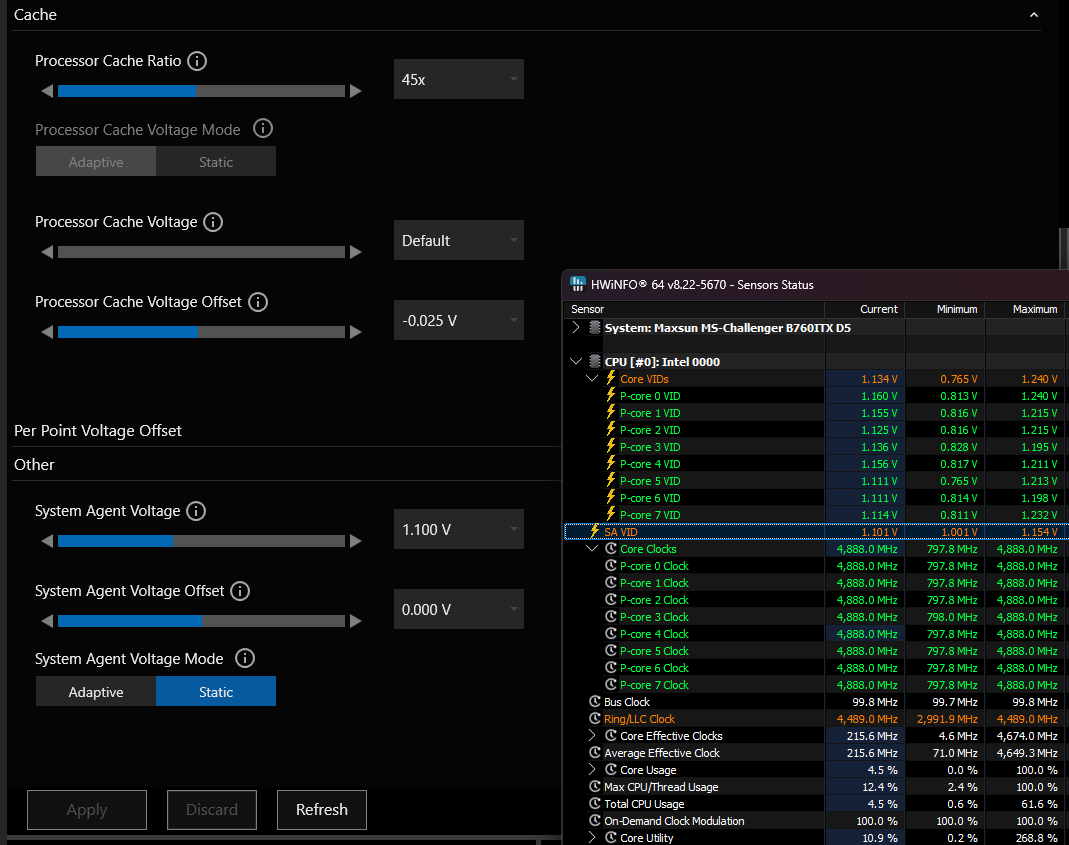This screenshot has width=1069, height=845.
Task: Click icon of Total CPU Usage row
Action: (594, 804)
